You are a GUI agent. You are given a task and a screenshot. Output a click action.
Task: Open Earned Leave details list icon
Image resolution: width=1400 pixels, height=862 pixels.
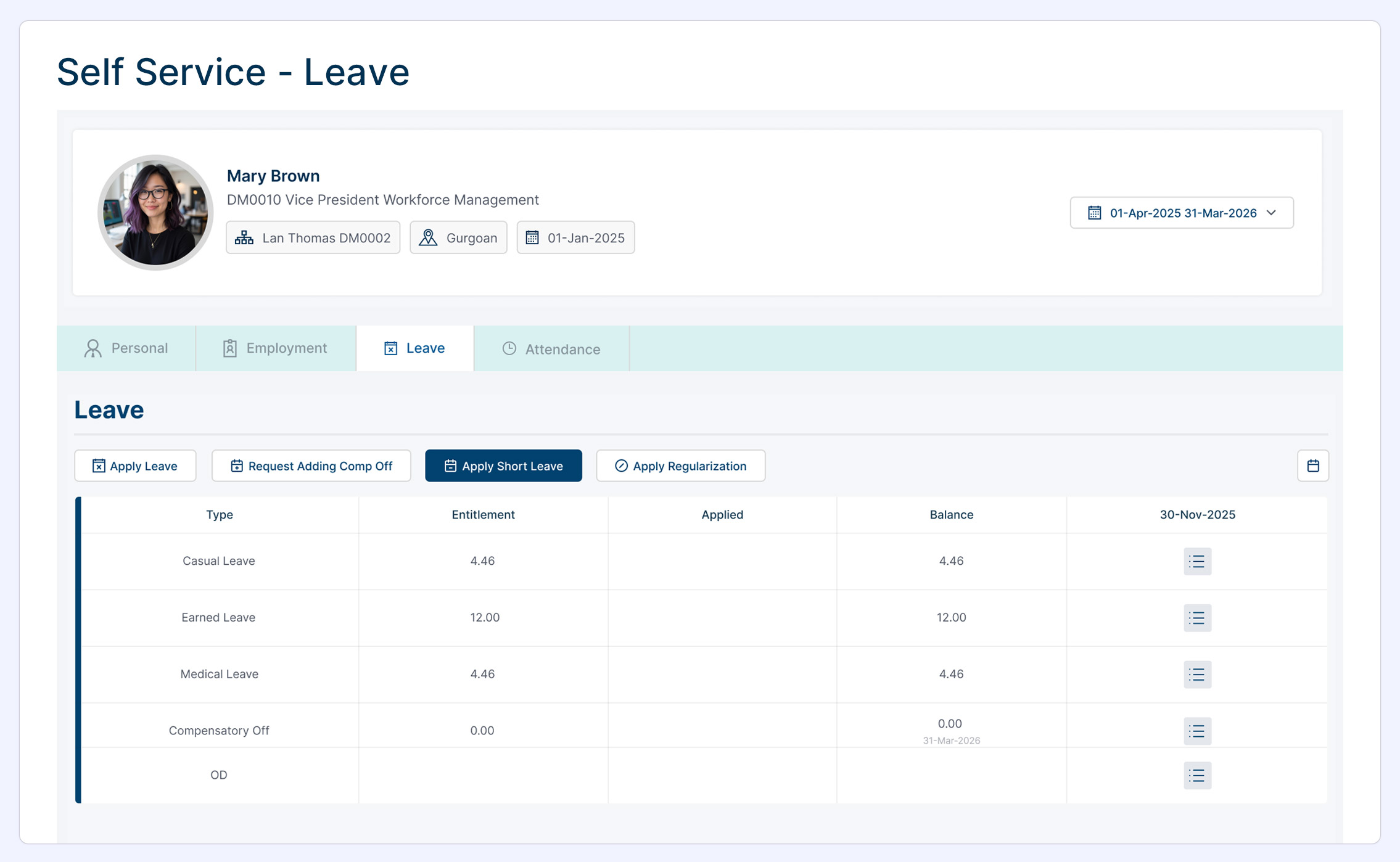(x=1197, y=618)
